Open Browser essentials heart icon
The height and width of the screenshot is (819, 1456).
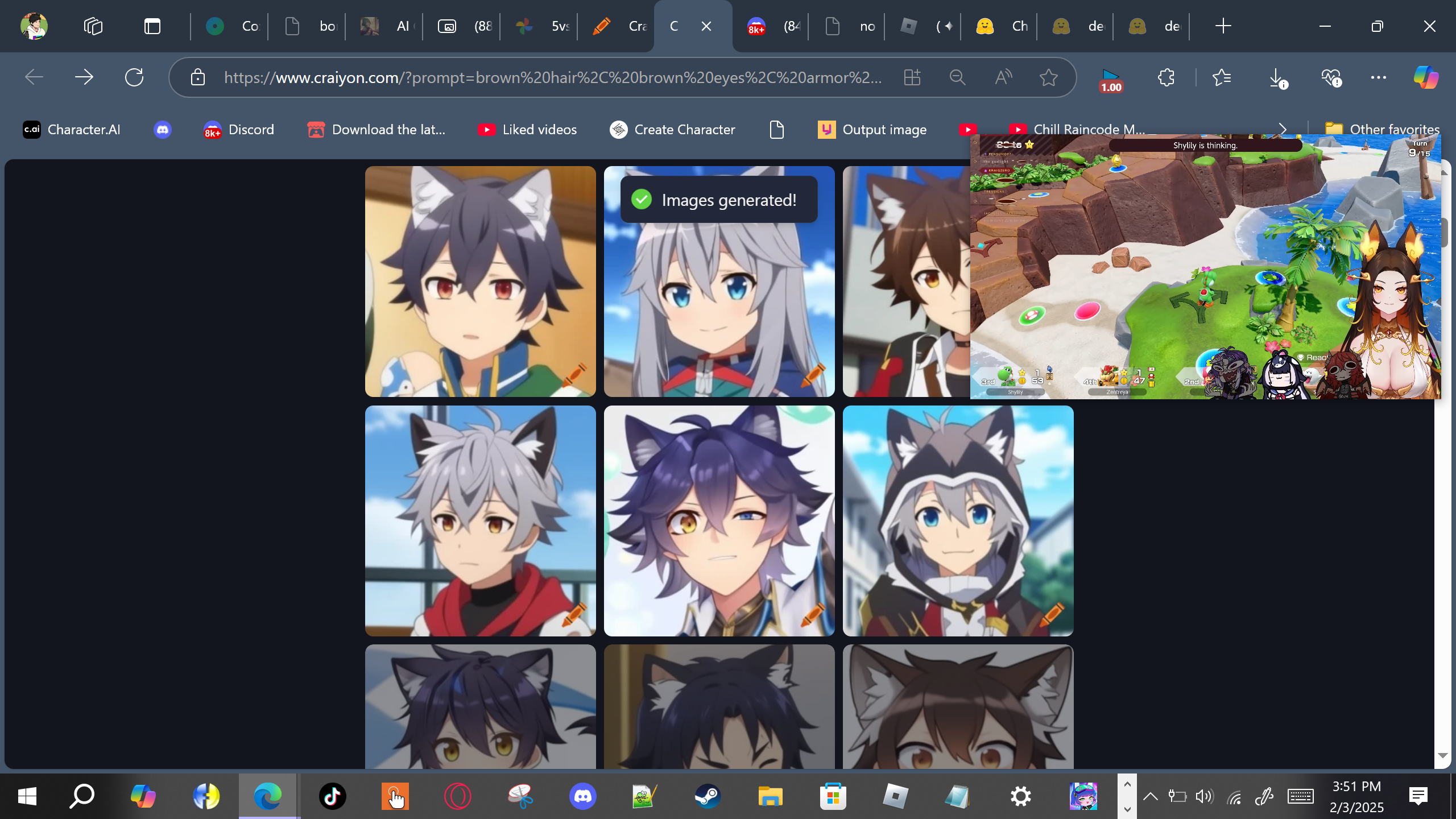click(x=1331, y=77)
